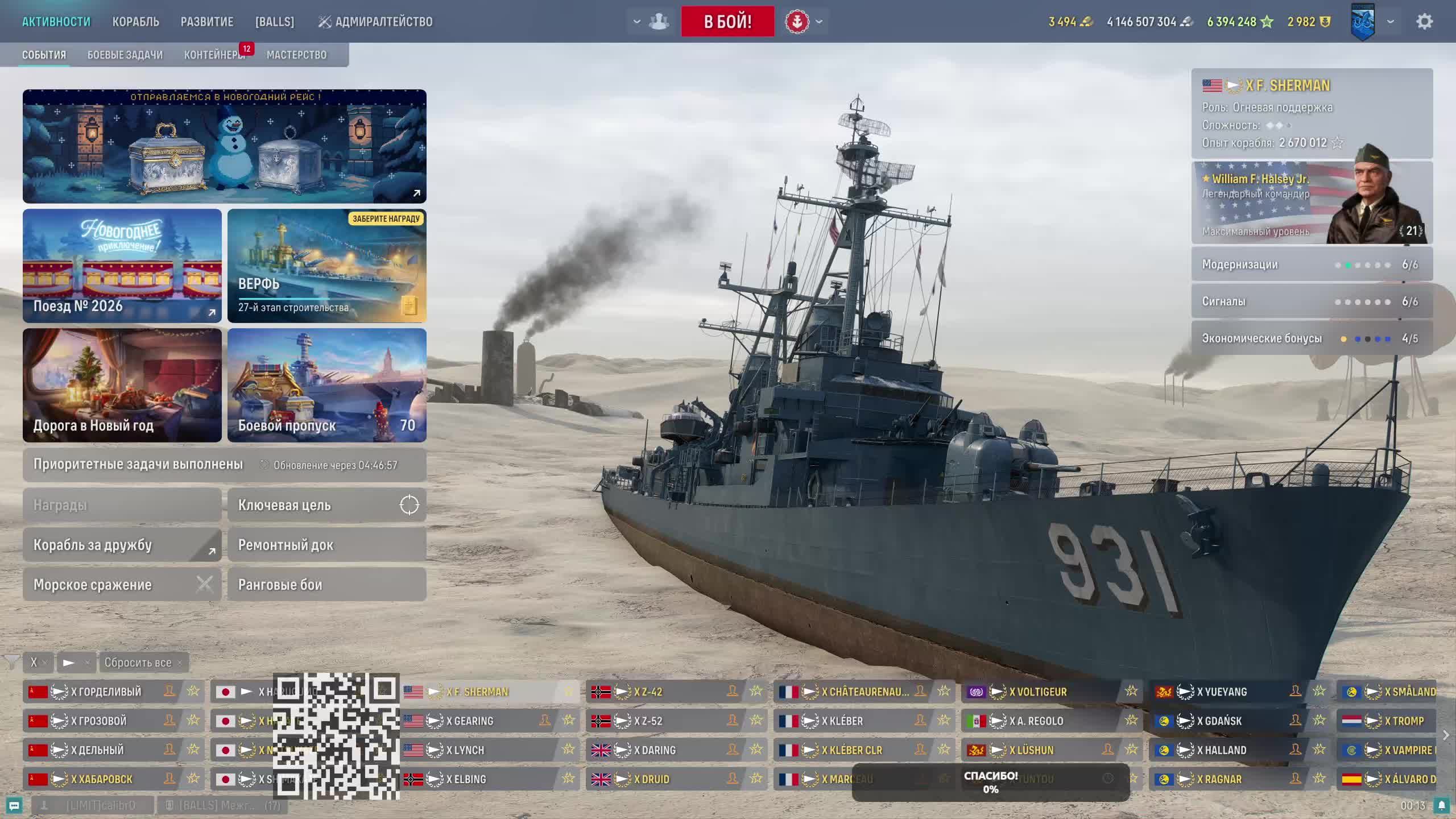Remove the tier X filter chip
Viewport: 1456px width, 819px height.
[x=44, y=663]
